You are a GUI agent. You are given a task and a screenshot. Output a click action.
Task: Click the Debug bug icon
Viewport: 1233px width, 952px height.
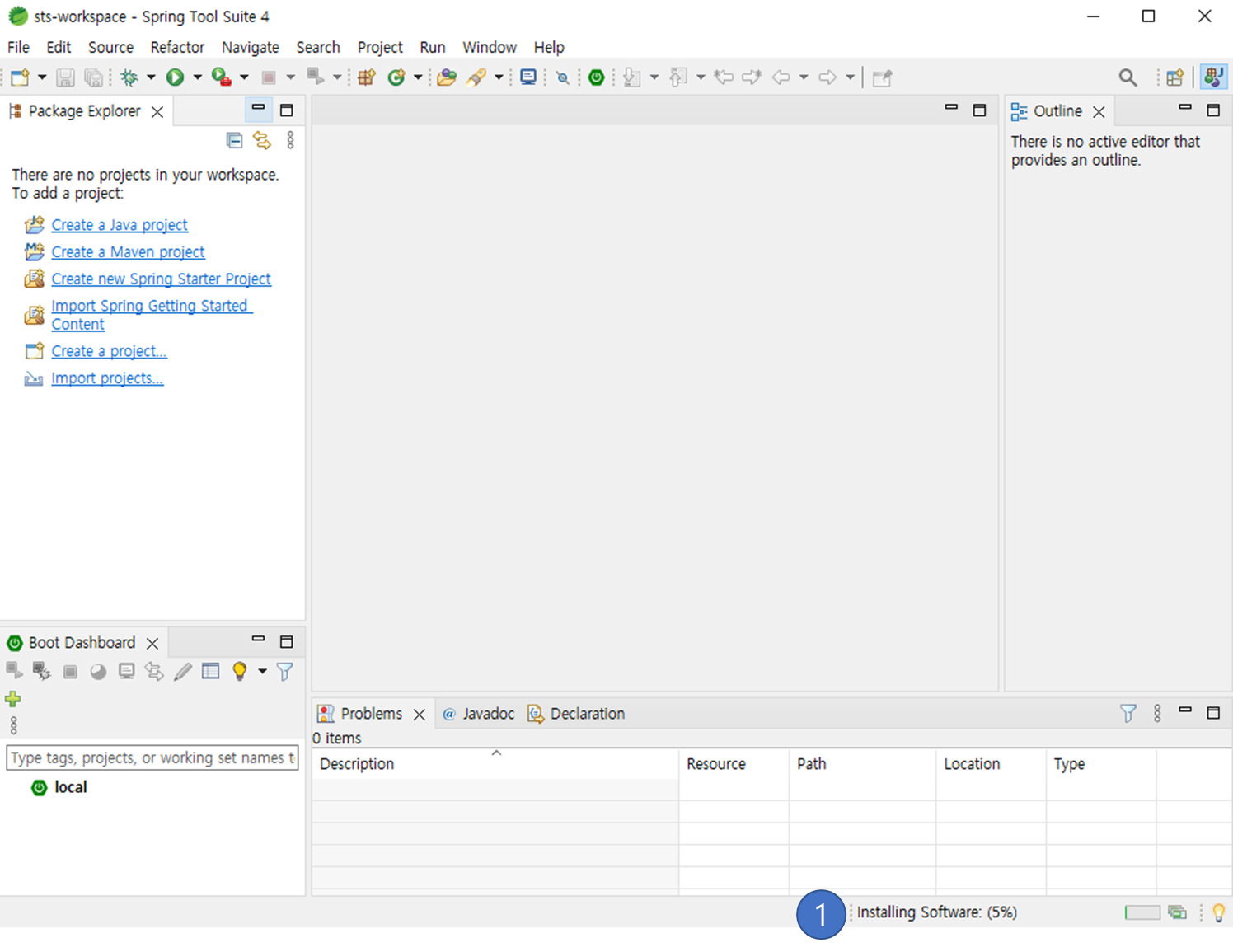coord(129,77)
